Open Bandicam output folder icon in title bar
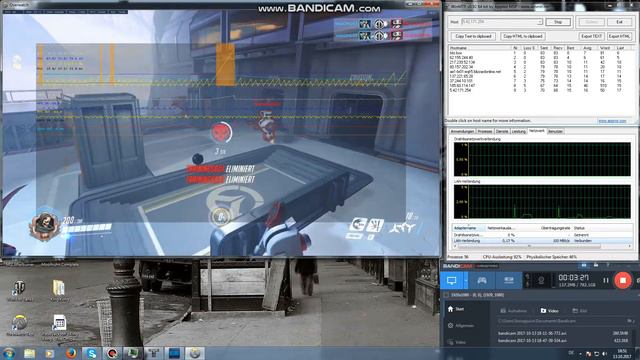The image size is (640, 360). [596, 265]
